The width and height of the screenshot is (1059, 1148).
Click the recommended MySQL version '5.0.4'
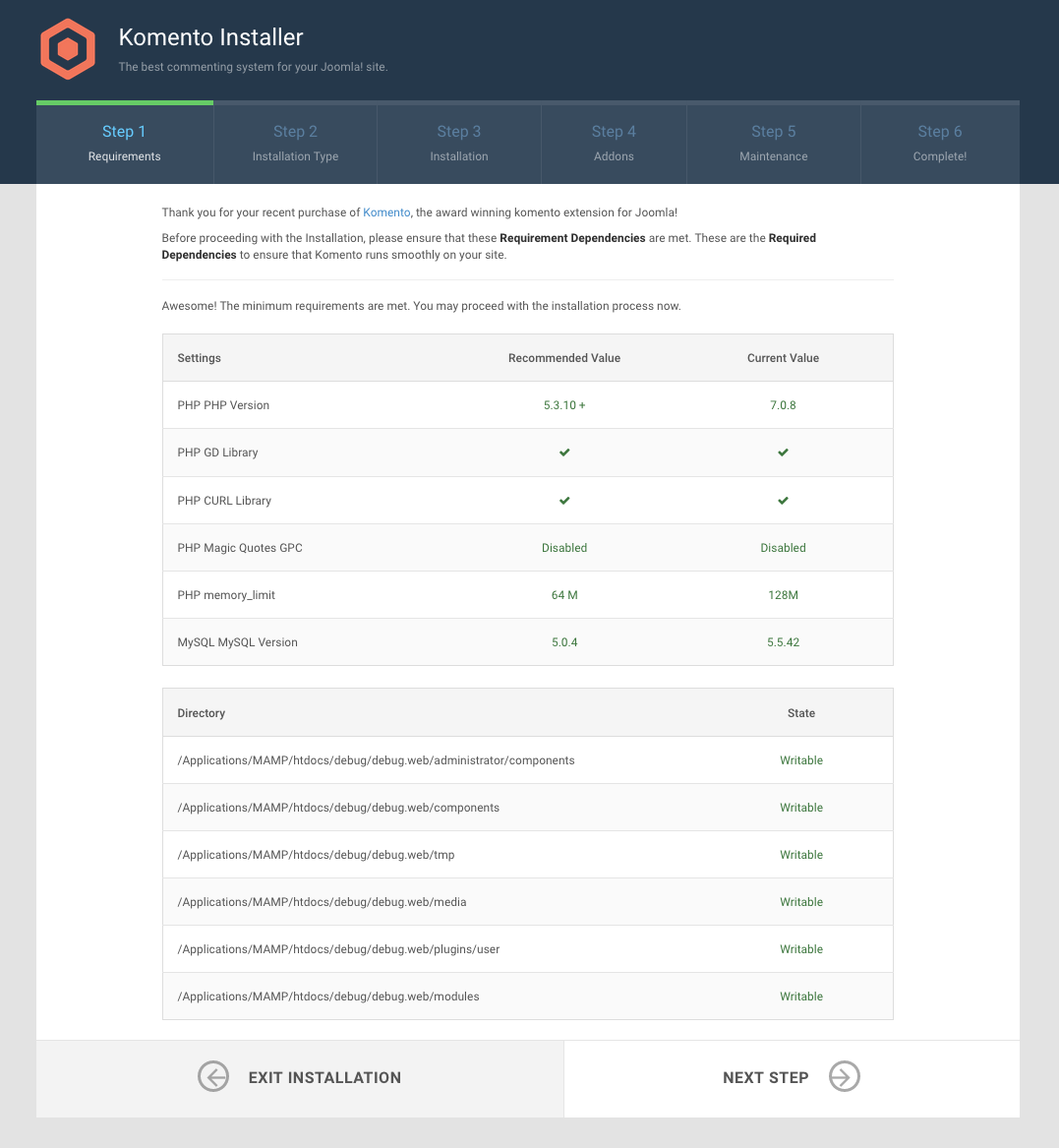[x=564, y=642]
